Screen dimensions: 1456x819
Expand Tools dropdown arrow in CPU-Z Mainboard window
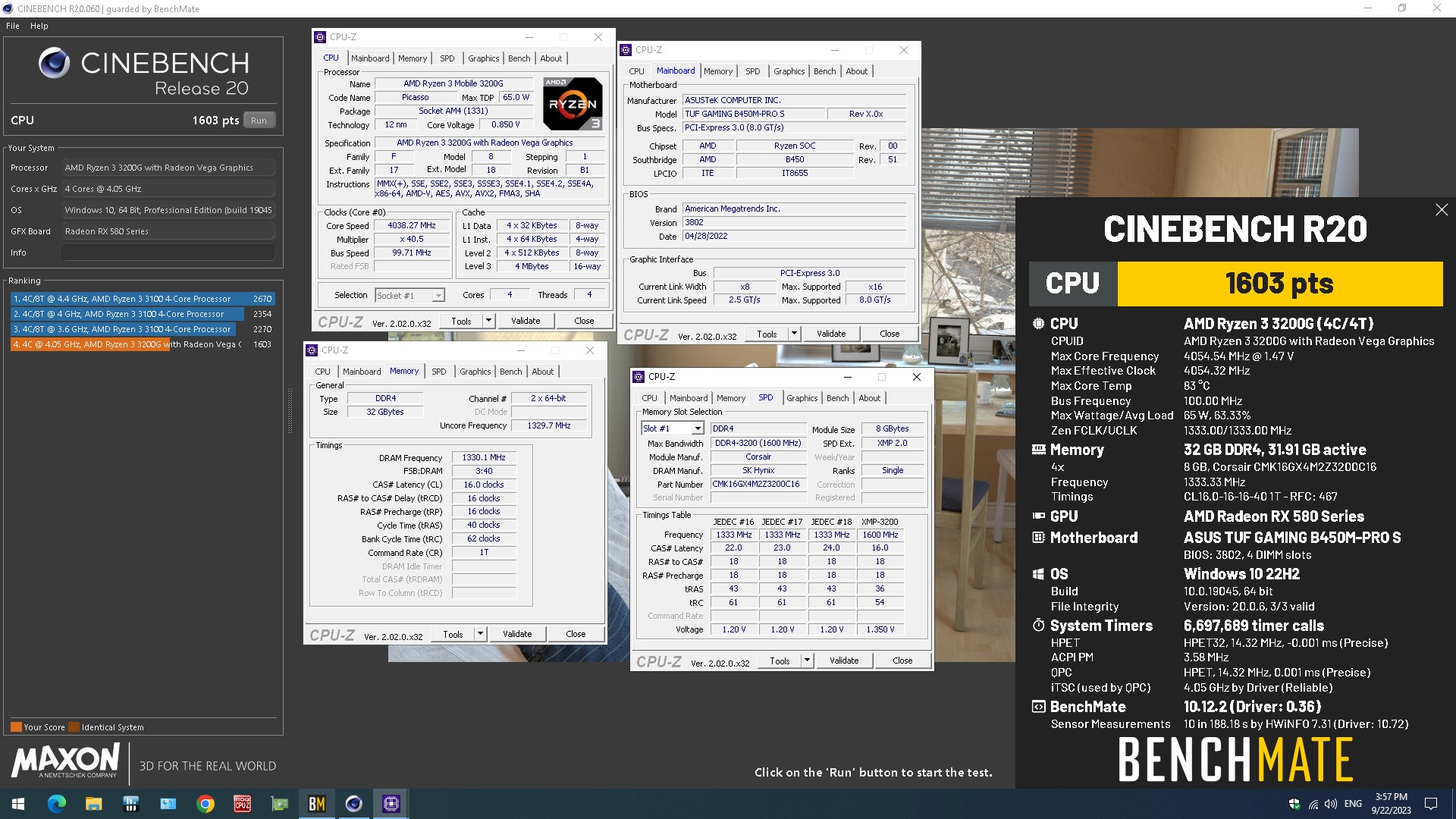[x=794, y=334]
